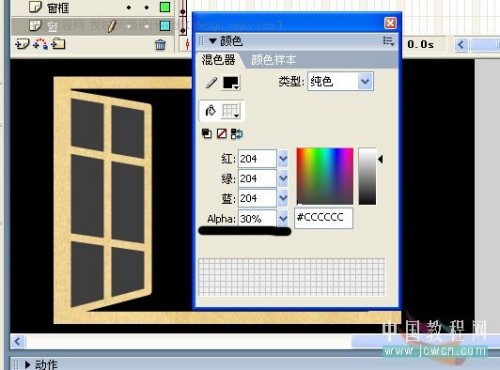
Task: Open the Alpha value slider arrow
Action: click(283, 218)
